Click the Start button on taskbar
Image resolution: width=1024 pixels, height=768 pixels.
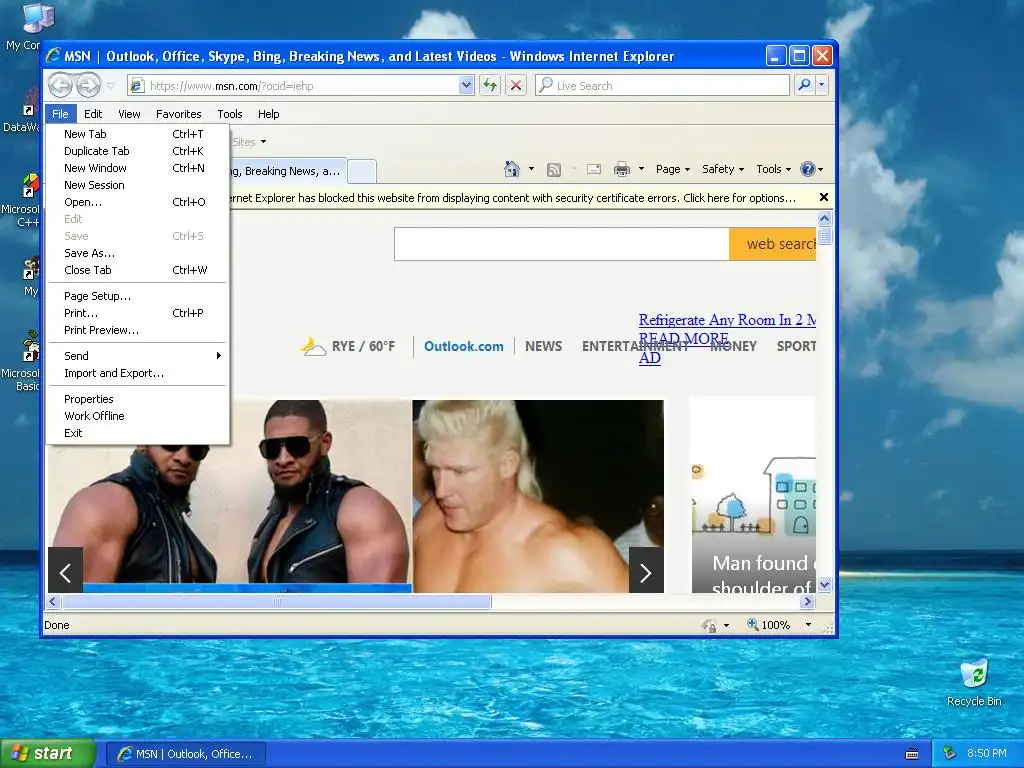pos(48,754)
